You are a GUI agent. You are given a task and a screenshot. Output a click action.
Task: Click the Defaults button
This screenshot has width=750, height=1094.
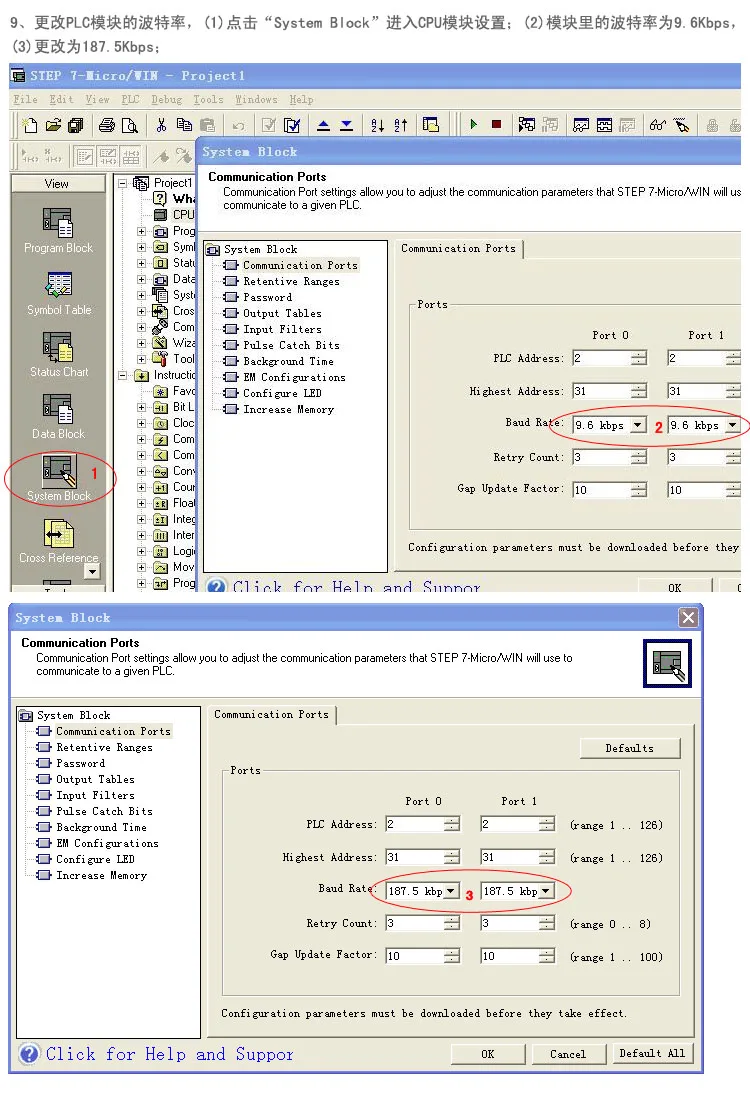pos(629,748)
